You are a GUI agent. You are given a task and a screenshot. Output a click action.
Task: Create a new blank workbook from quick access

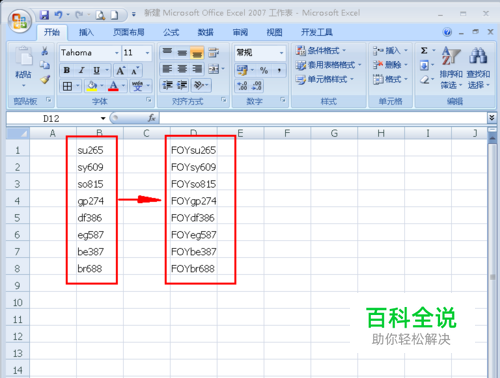click(114, 15)
